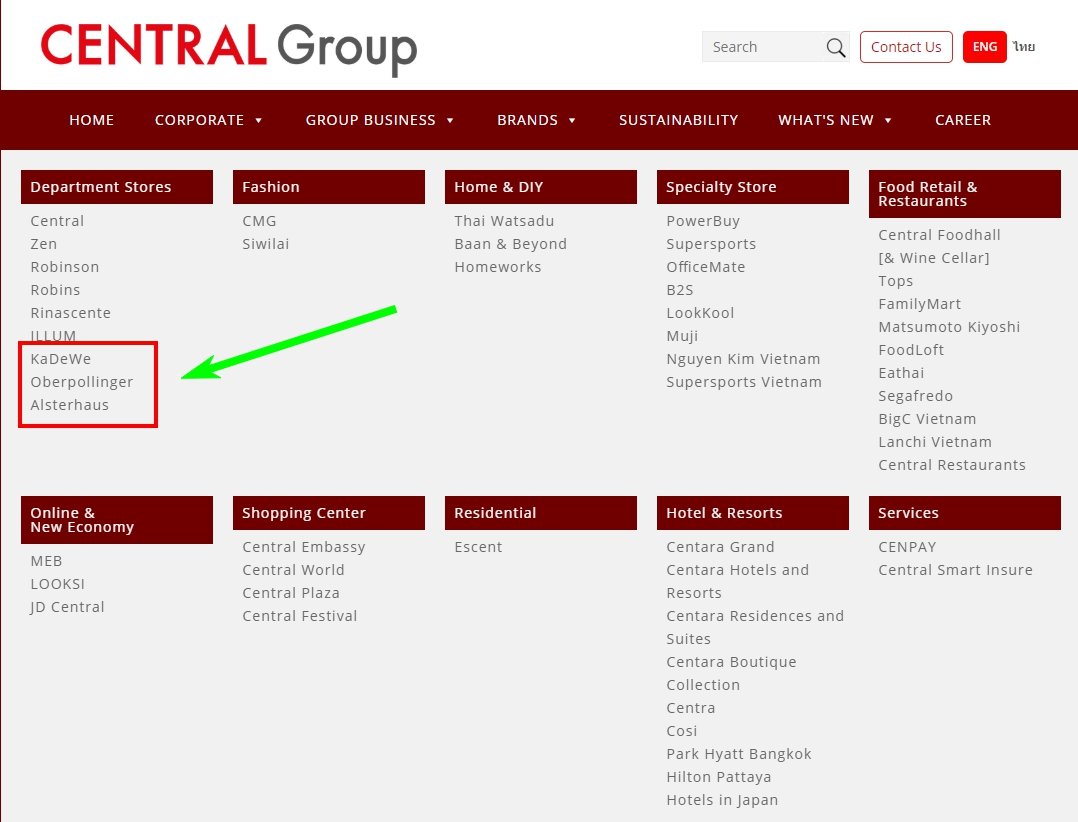Open the KaDeWe brand link
The height and width of the screenshot is (822, 1078).
(x=60, y=359)
